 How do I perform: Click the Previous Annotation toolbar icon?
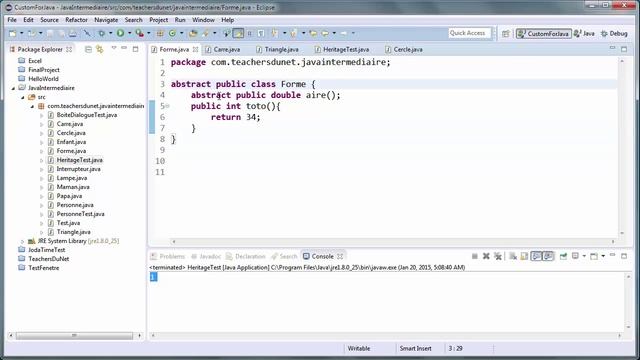coord(293,33)
